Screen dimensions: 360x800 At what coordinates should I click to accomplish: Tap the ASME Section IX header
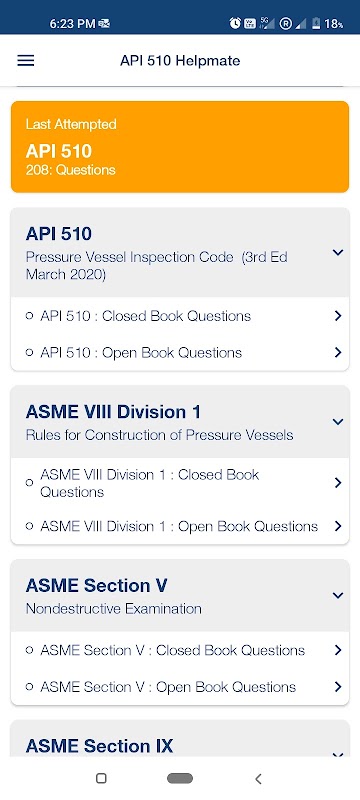point(180,739)
